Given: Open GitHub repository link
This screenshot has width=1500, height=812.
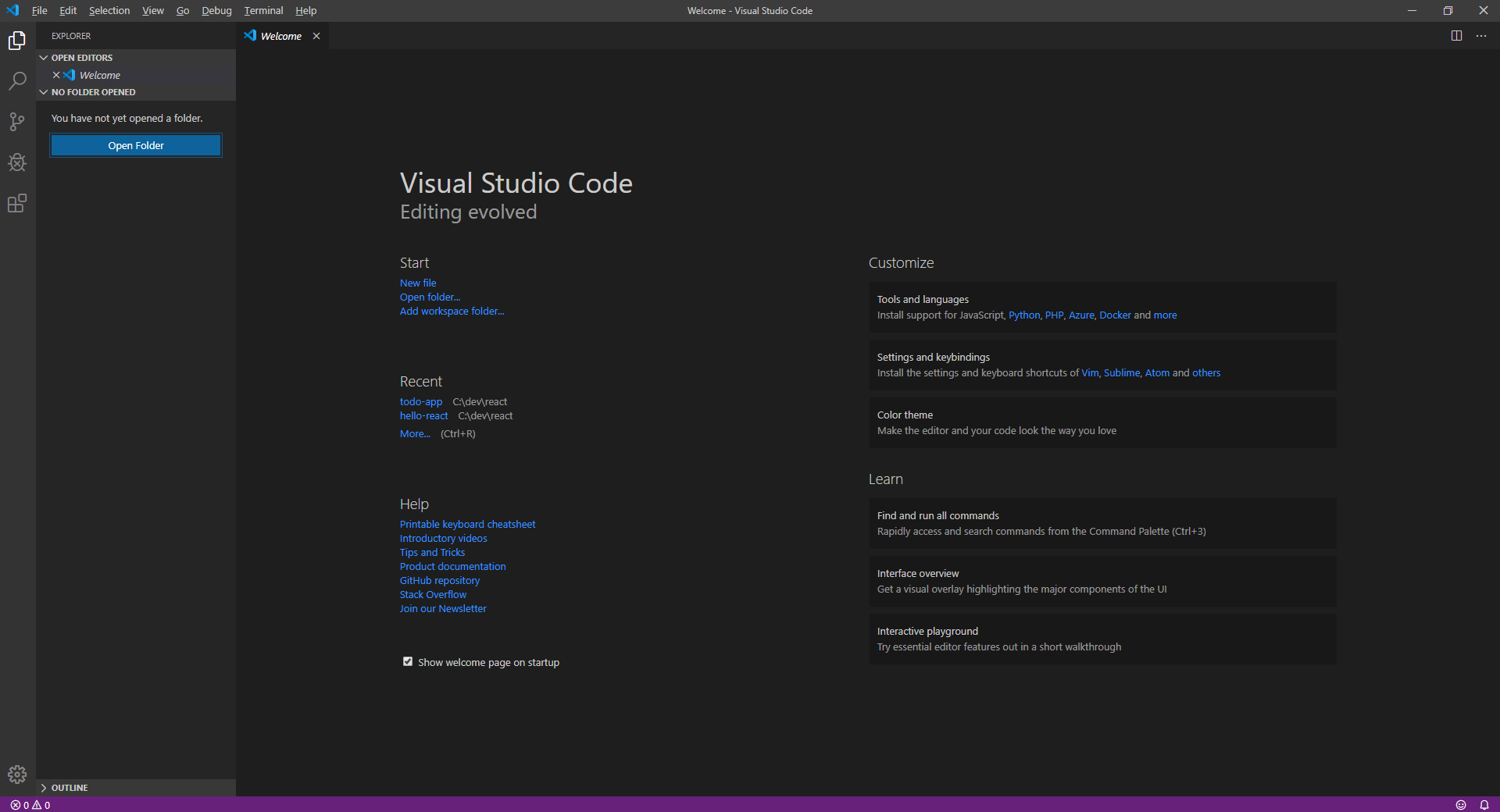Looking at the screenshot, I should click(440, 580).
